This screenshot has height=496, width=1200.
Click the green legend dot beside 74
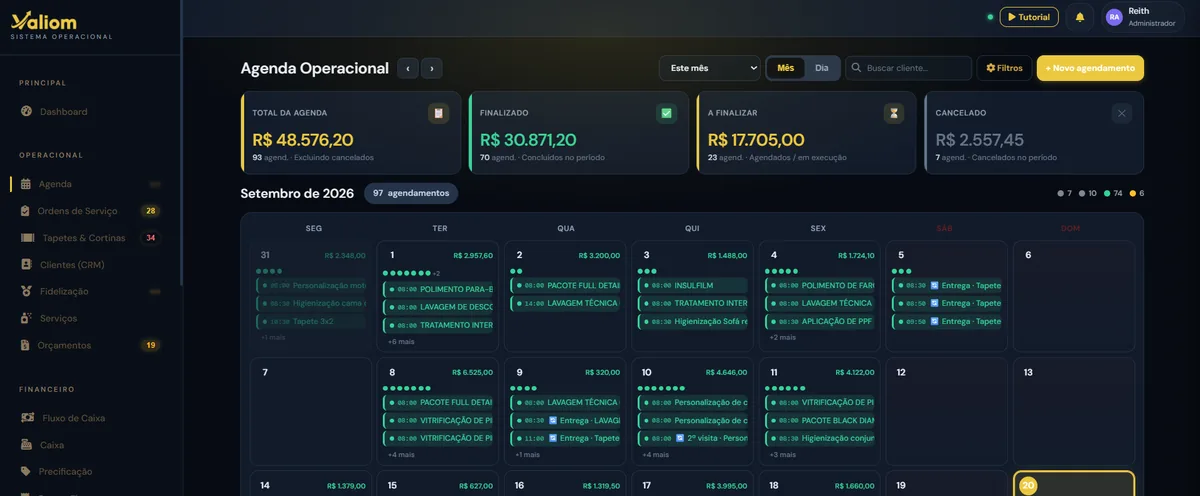(1108, 193)
